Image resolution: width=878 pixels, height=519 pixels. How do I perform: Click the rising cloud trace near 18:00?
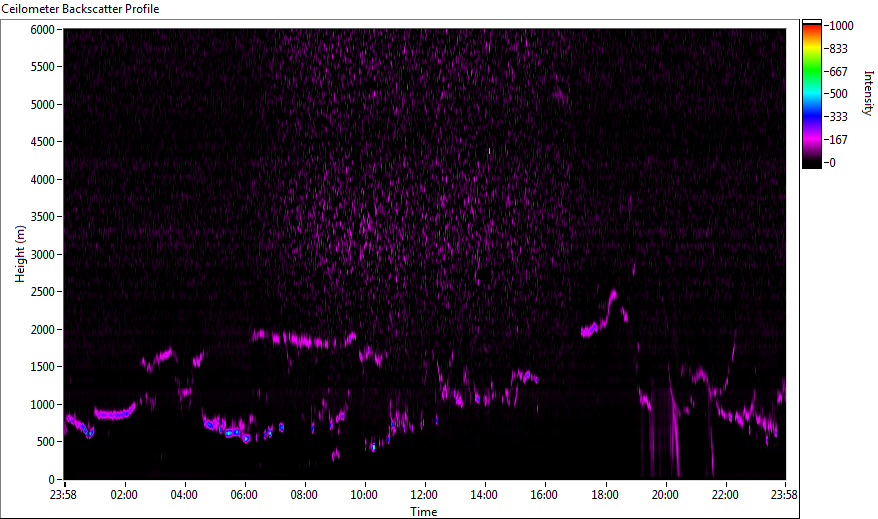(599, 314)
